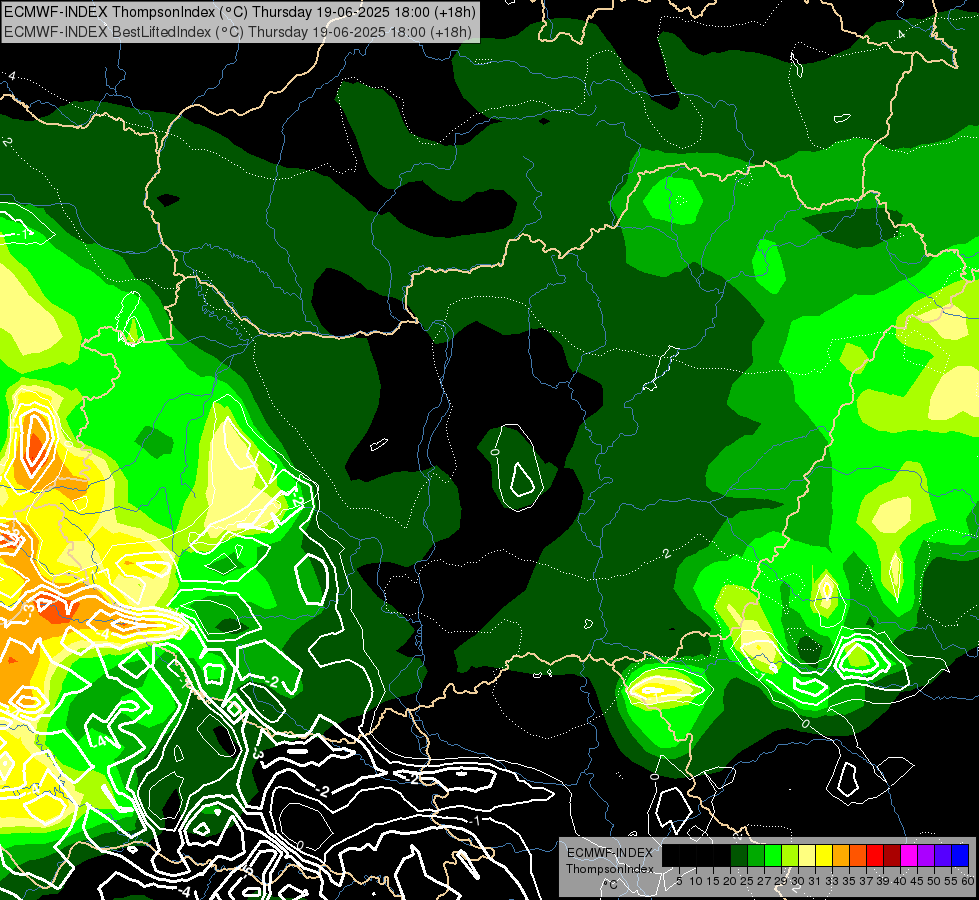Click the legend tick value '45'
This screenshot has height=900, width=979.
[x=917, y=881]
